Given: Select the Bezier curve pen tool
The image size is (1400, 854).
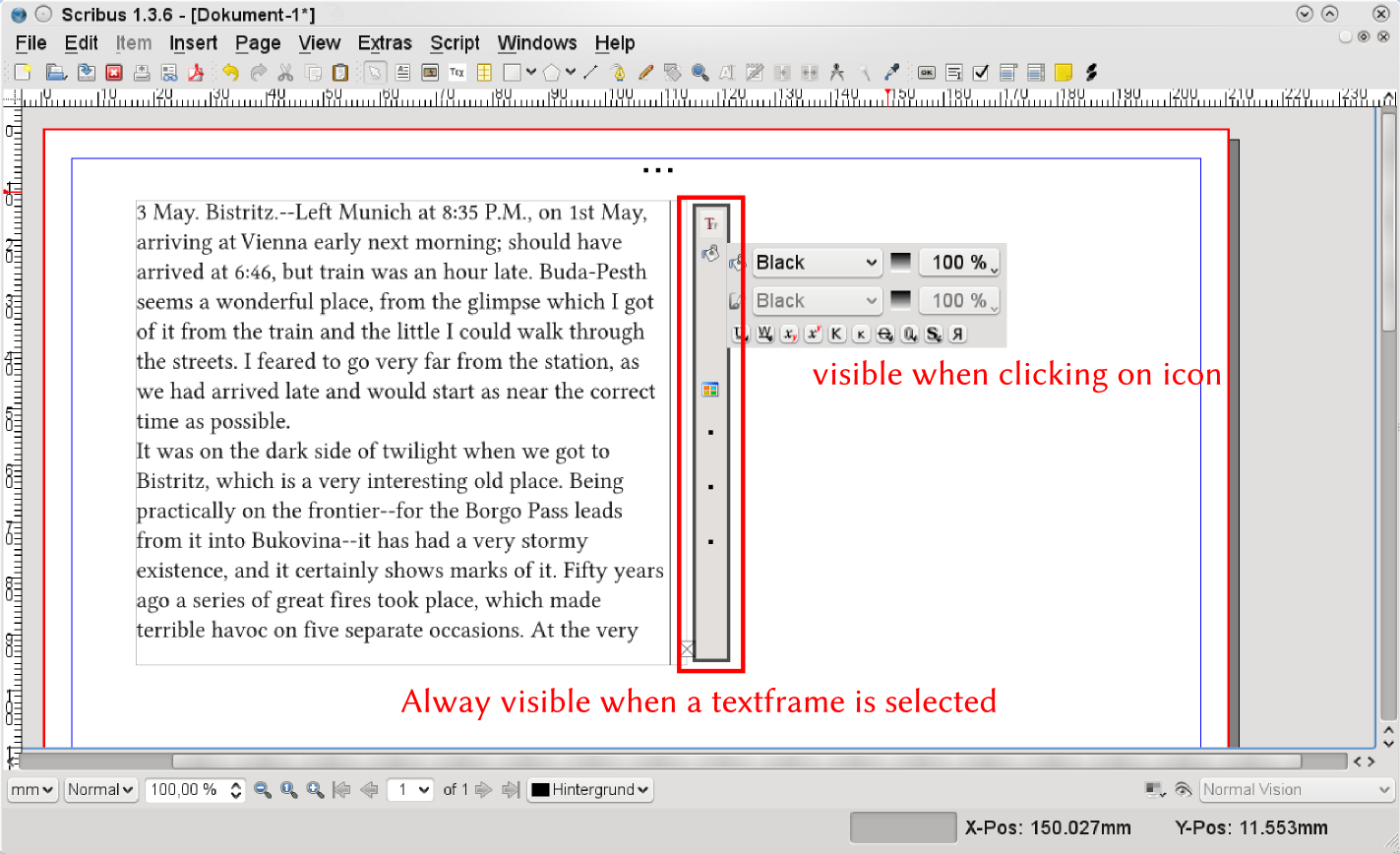Looking at the screenshot, I should click(x=618, y=72).
